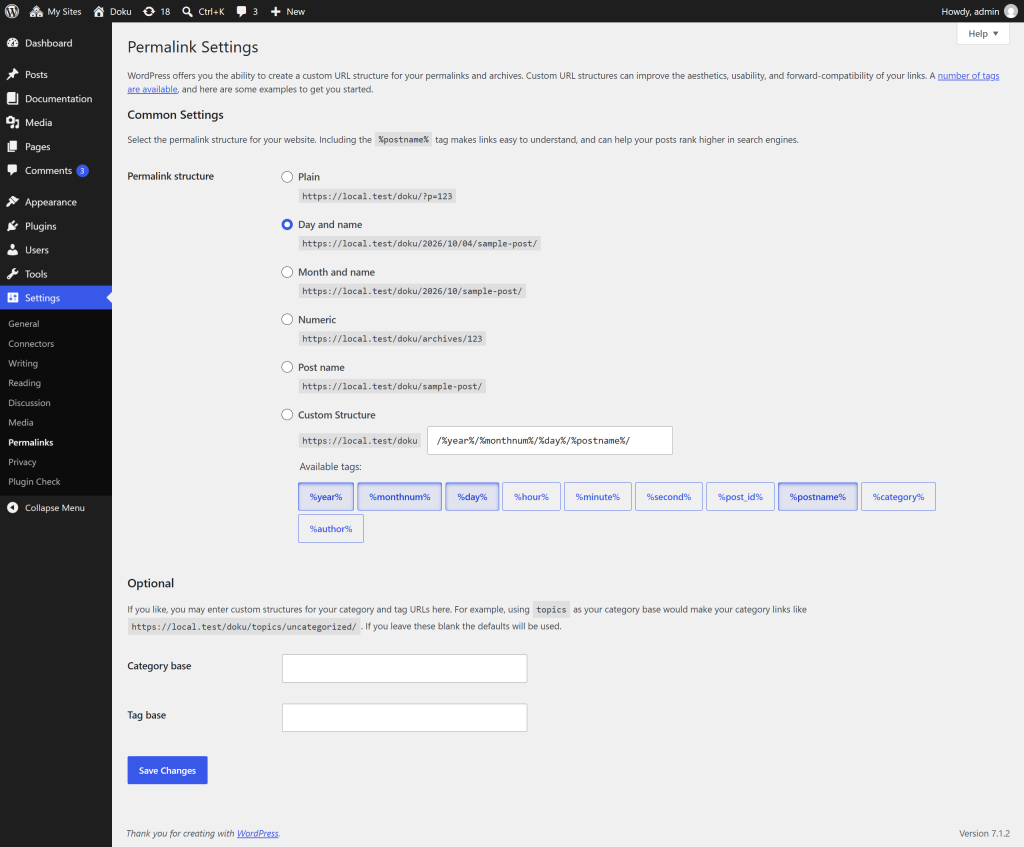Click the archives/123 sample URL
Image resolution: width=1024 pixels, height=847 pixels.
point(392,339)
